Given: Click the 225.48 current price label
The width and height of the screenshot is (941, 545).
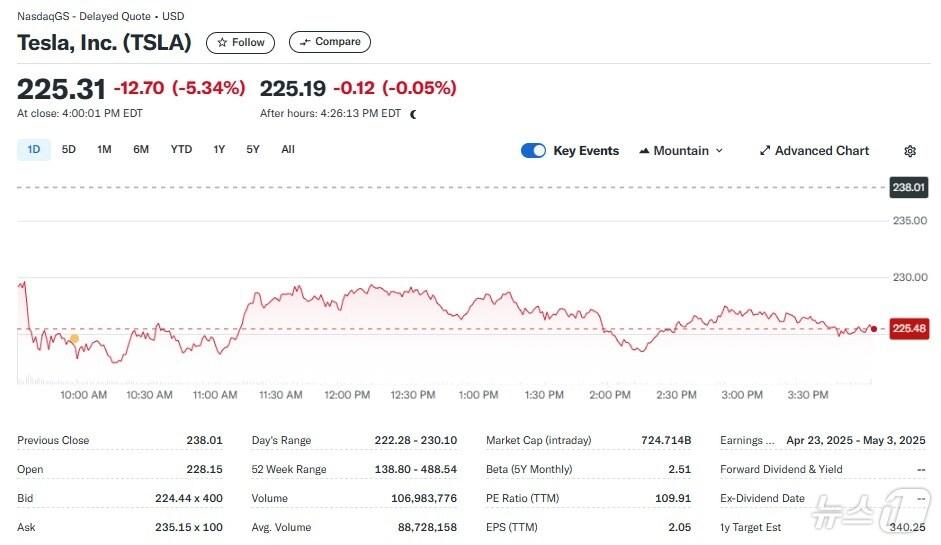Looking at the screenshot, I should [x=908, y=329].
